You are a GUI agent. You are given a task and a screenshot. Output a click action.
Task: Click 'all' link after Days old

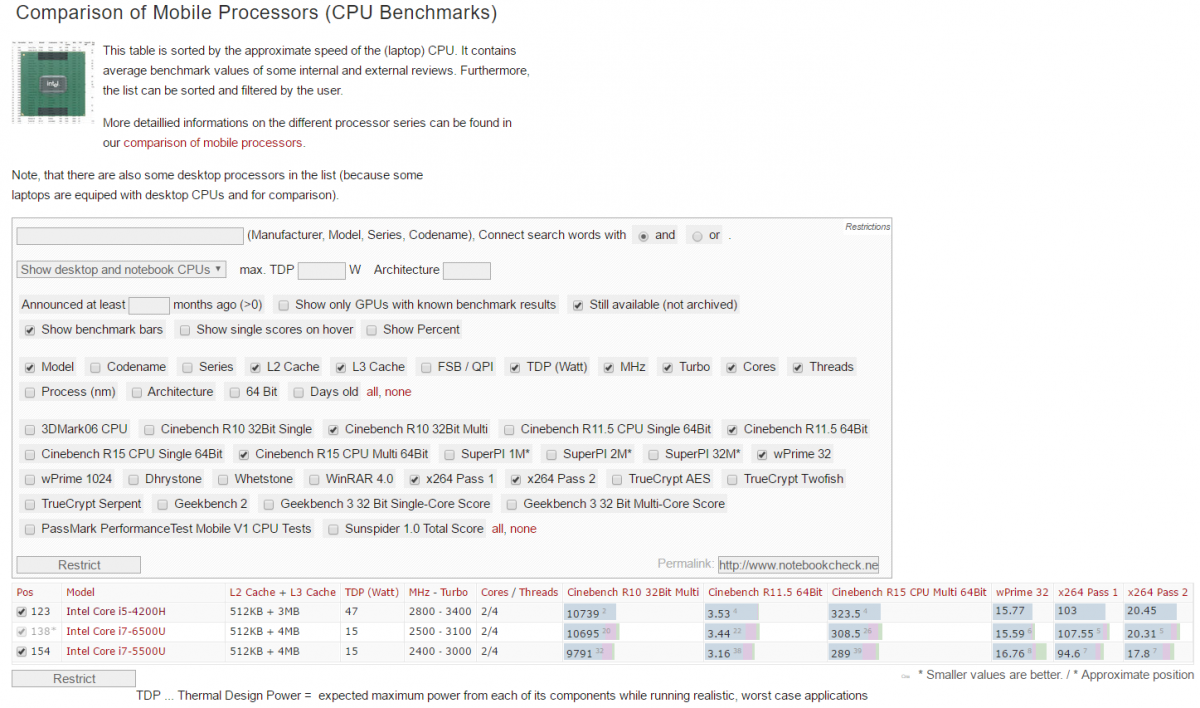[x=373, y=392]
